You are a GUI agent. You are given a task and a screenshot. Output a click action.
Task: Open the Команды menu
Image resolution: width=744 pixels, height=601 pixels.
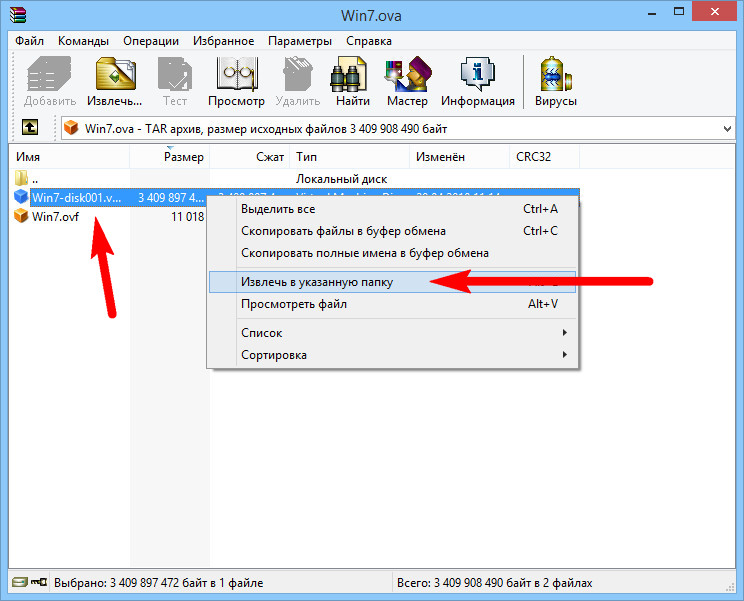(x=83, y=41)
